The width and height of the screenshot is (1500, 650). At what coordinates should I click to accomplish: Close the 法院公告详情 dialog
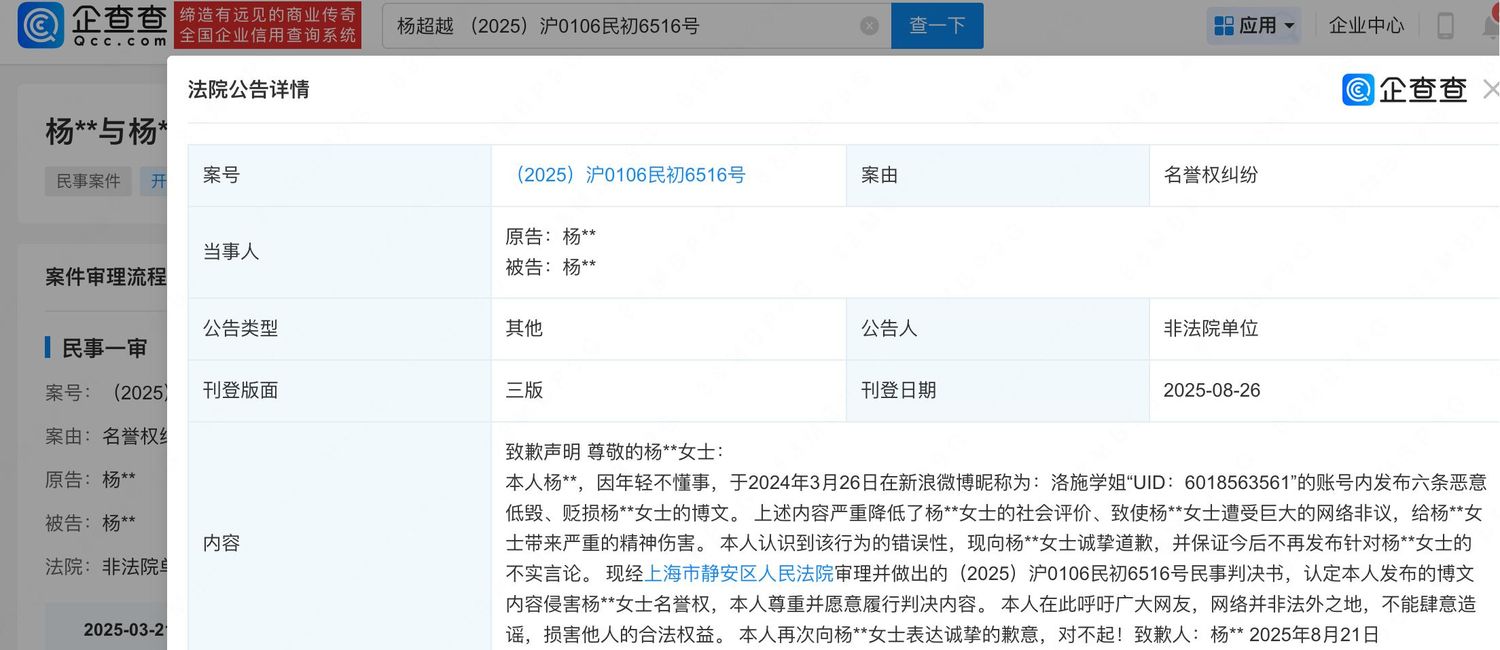pyautogui.click(x=1490, y=90)
